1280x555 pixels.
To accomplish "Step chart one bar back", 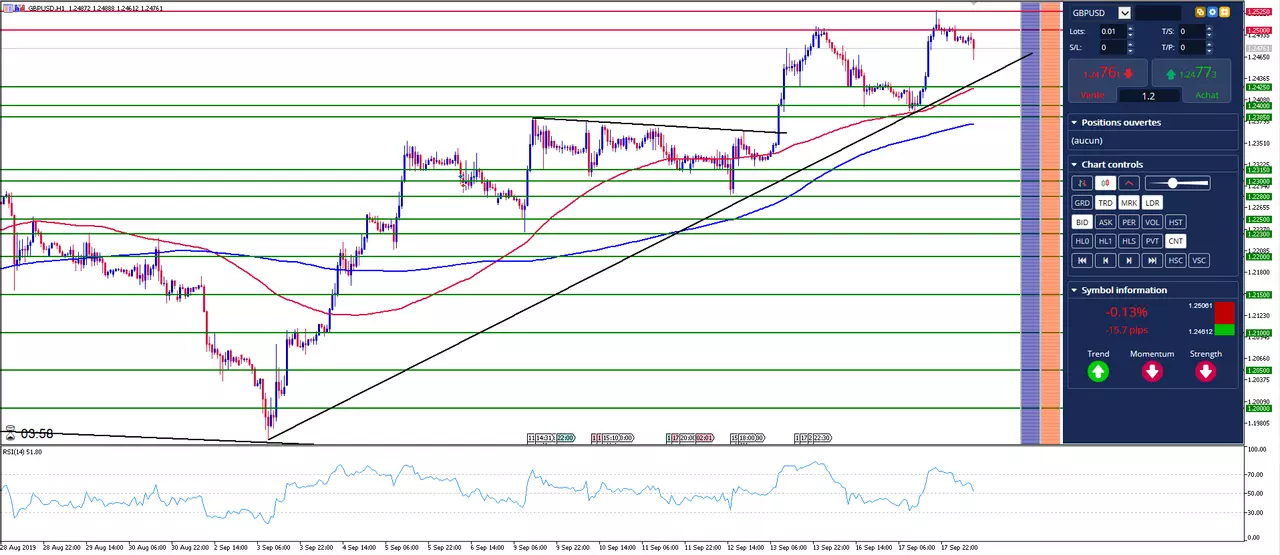I will pyautogui.click(x=1105, y=260).
